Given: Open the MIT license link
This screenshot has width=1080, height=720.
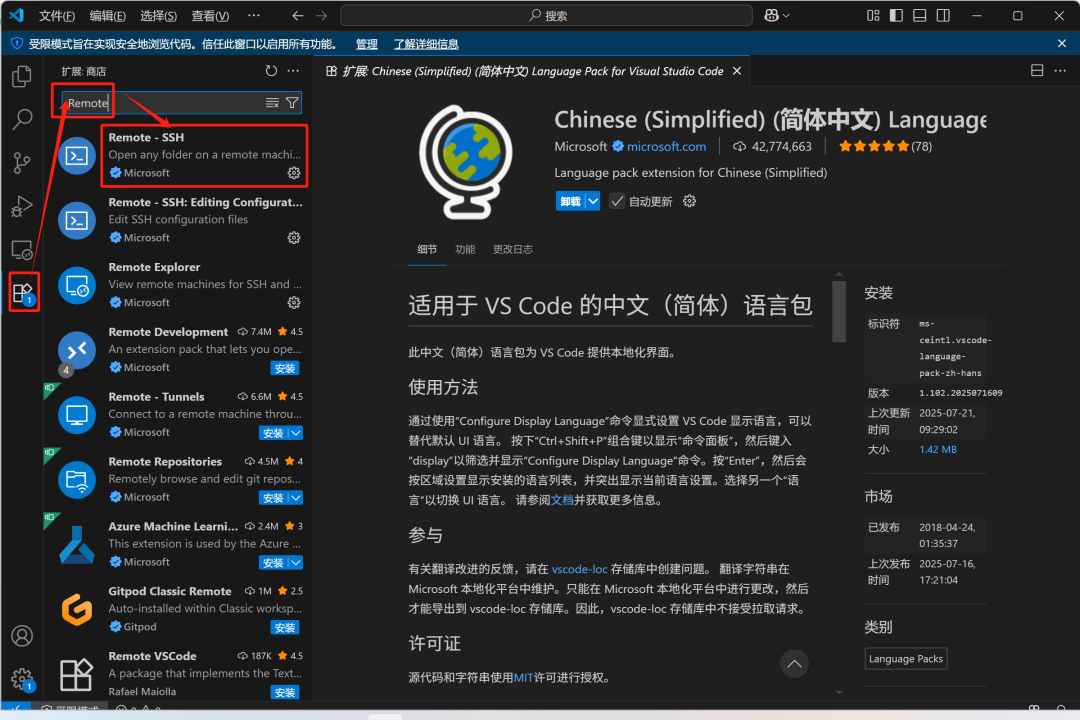Looking at the screenshot, I should (523, 678).
